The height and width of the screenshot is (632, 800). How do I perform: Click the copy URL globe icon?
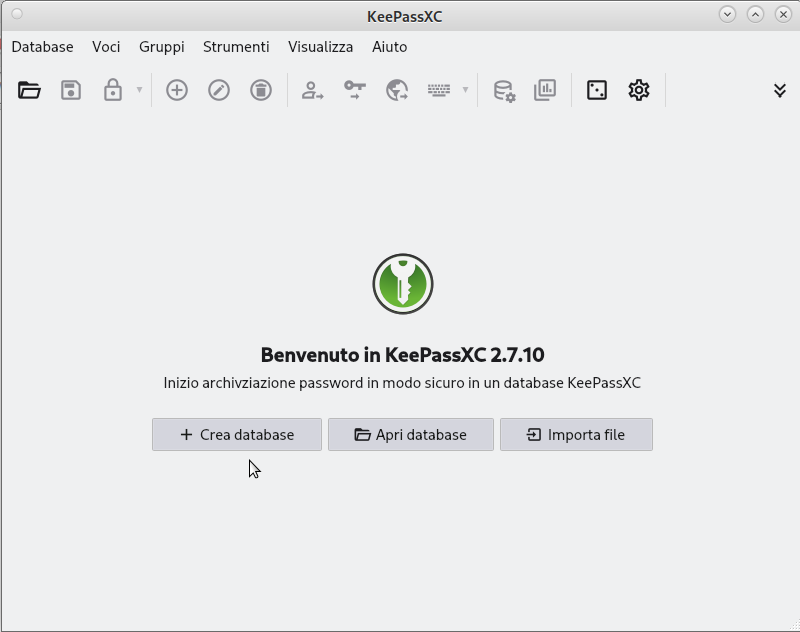click(x=397, y=90)
